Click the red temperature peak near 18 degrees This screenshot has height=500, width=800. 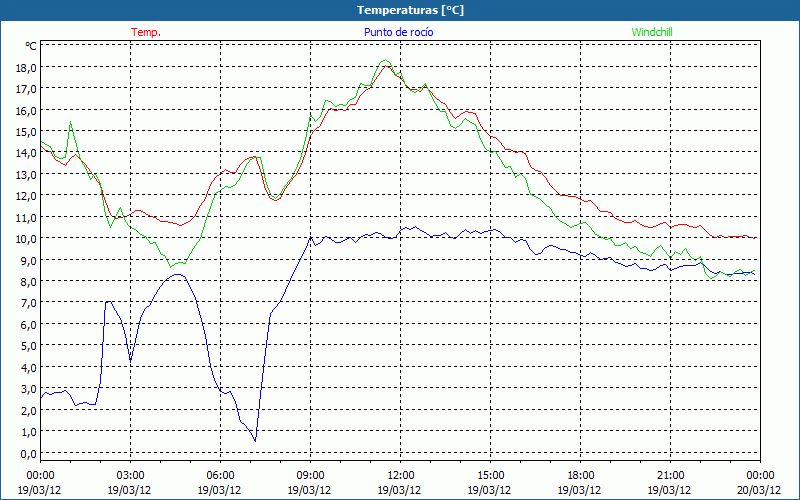point(387,66)
